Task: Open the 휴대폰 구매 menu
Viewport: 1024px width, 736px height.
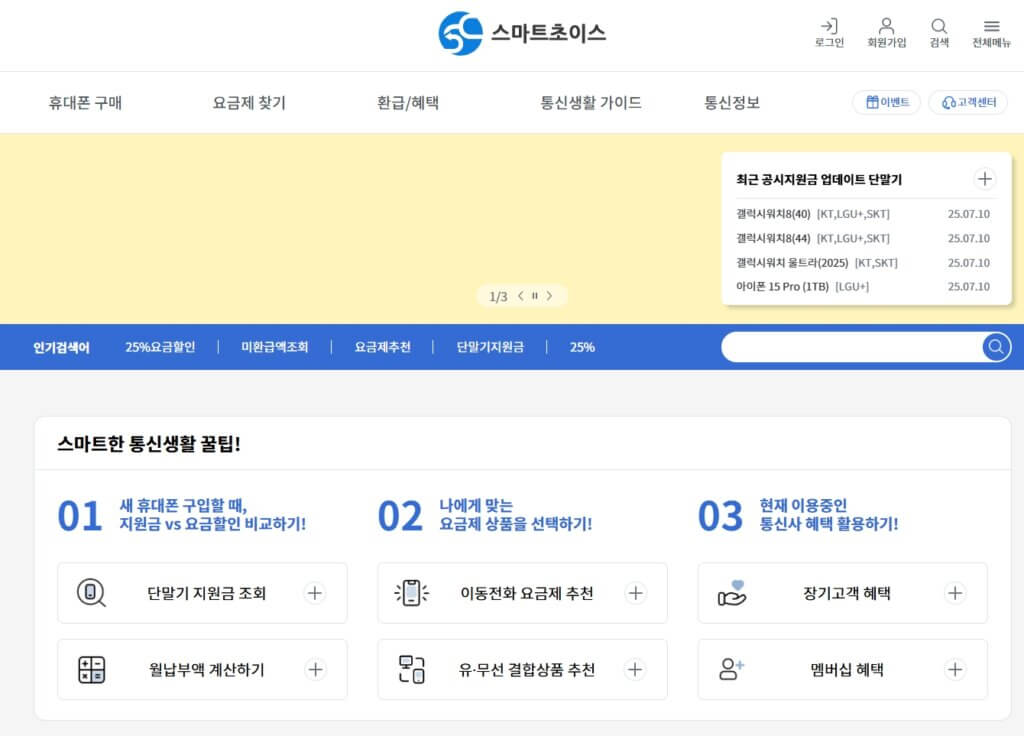Action: tap(85, 102)
